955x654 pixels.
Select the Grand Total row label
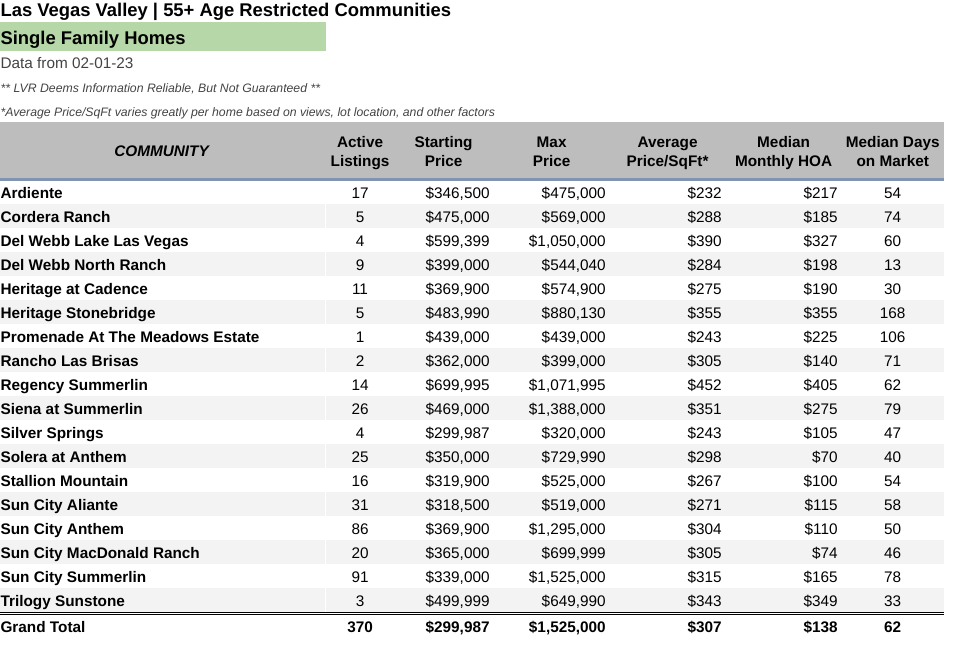coord(43,627)
